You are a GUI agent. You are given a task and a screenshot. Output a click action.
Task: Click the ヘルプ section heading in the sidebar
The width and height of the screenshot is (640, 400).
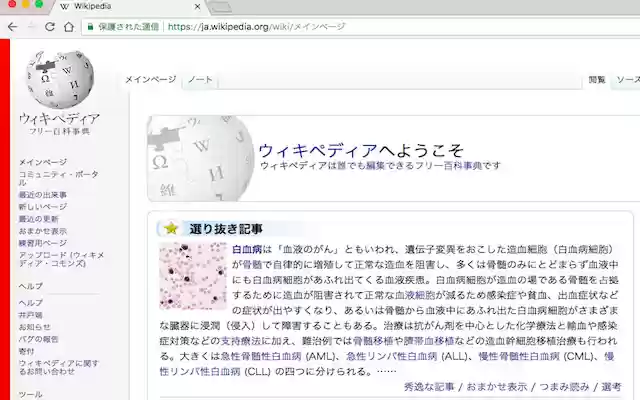tap(31, 286)
